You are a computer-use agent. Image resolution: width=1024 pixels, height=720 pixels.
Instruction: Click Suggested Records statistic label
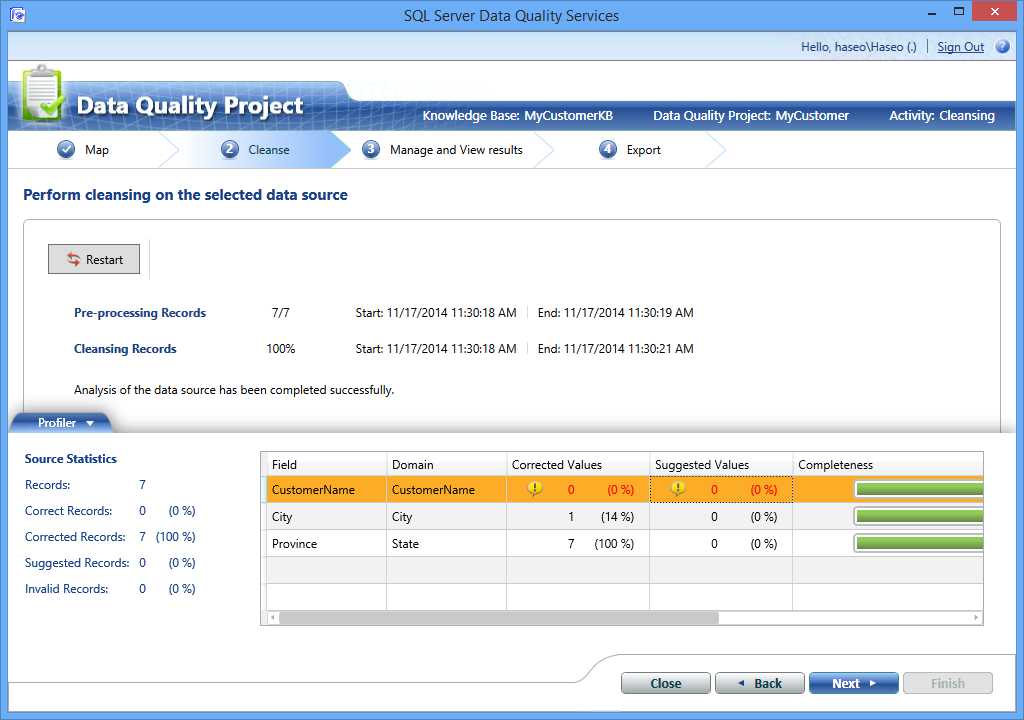tap(76, 563)
